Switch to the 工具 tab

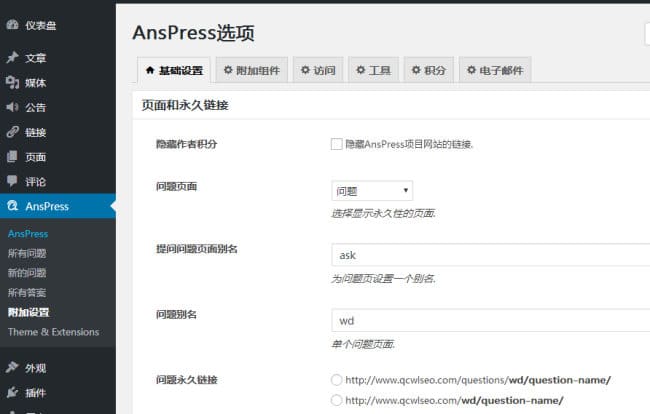tap(374, 70)
